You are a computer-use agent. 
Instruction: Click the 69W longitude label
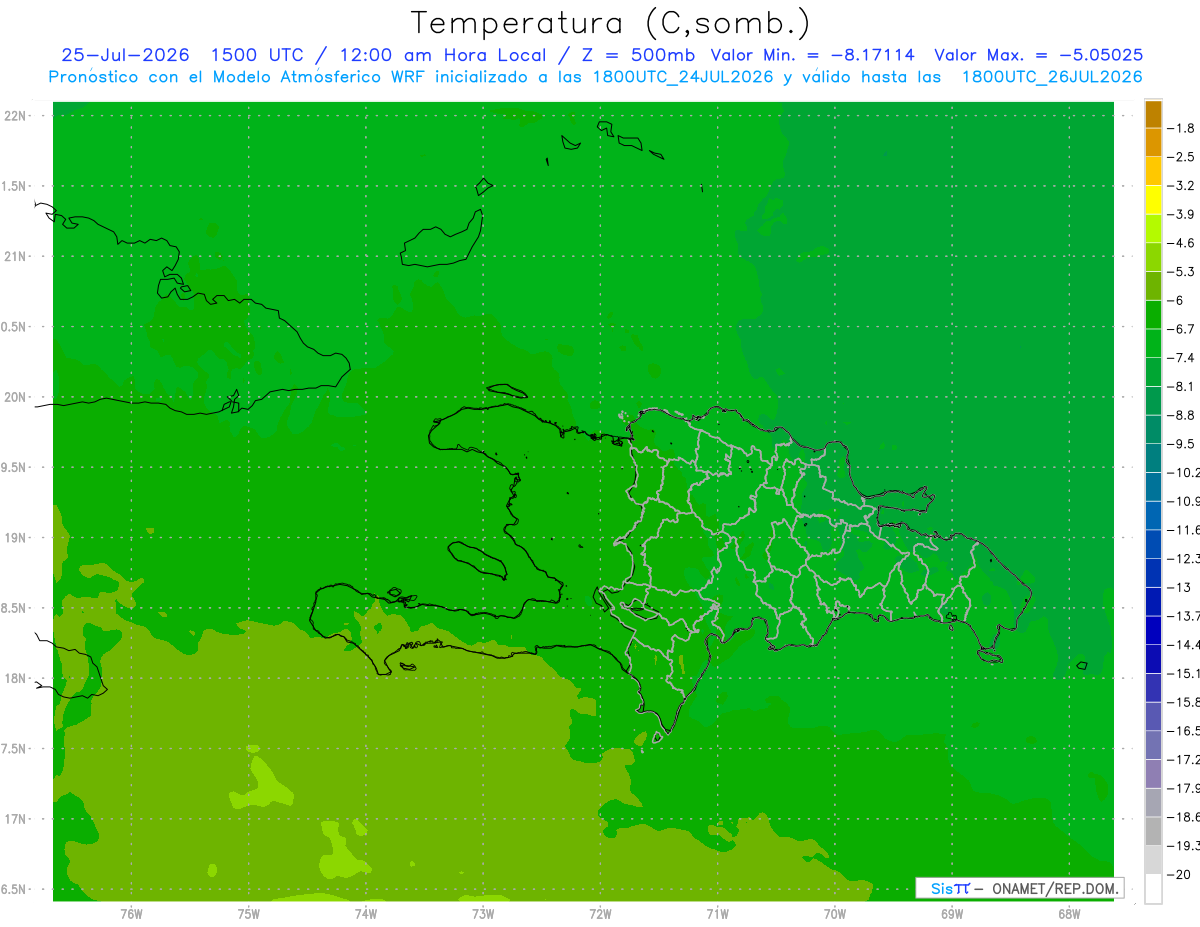(x=952, y=914)
